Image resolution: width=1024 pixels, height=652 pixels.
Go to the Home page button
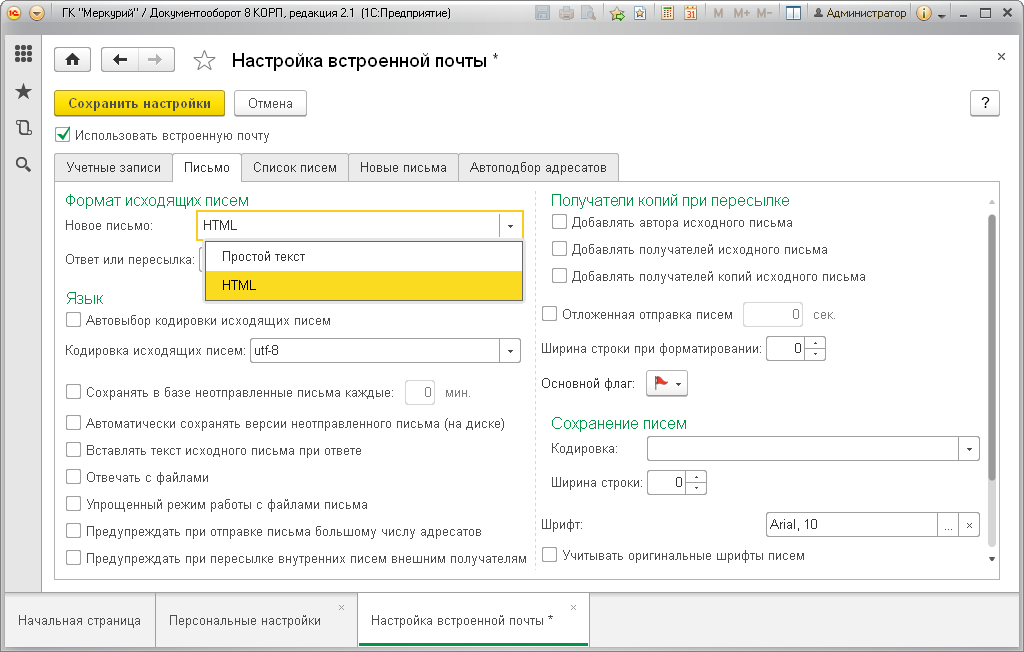(x=72, y=60)
